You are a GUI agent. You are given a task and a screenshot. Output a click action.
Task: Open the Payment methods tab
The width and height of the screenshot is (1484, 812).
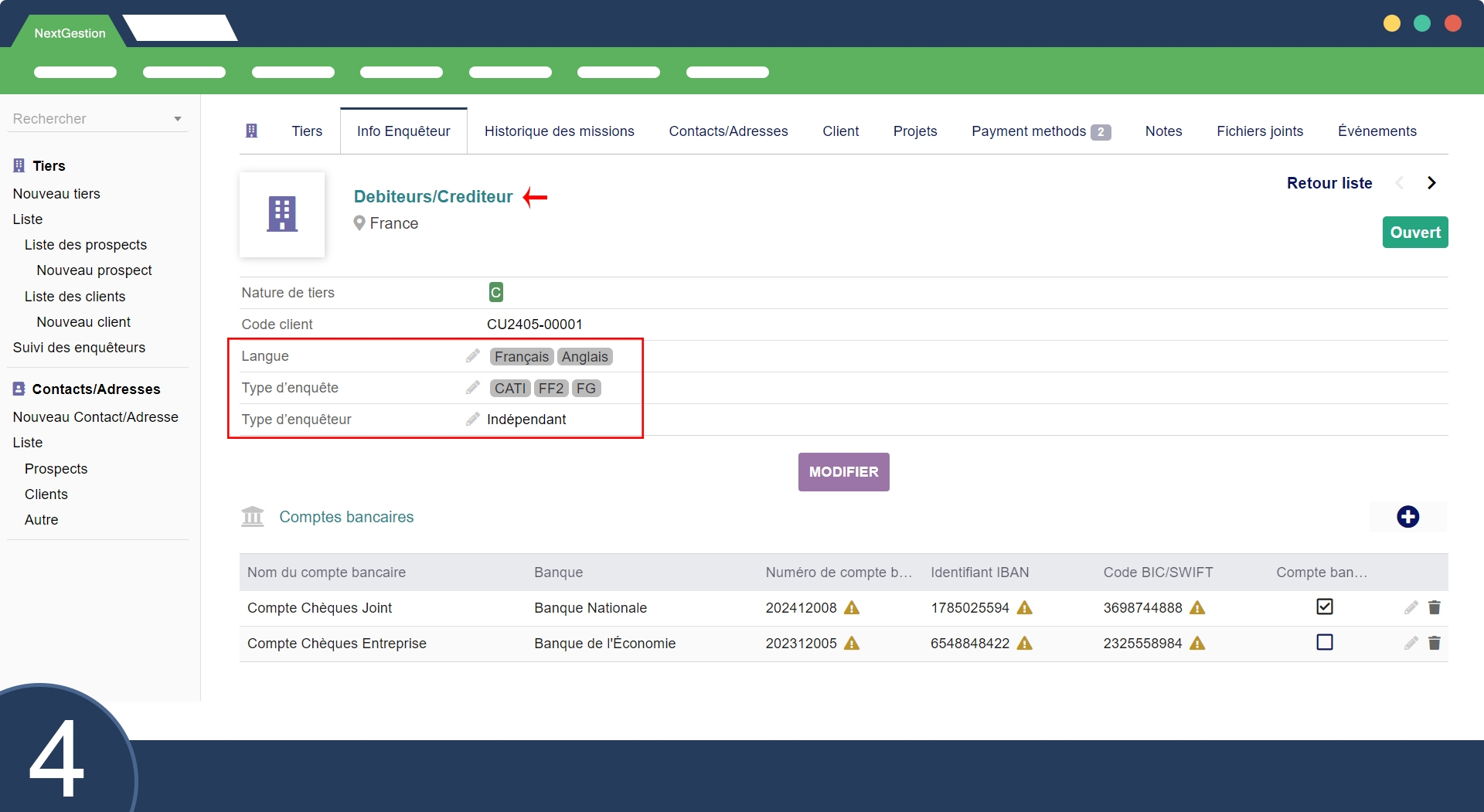click(1040, 131)
